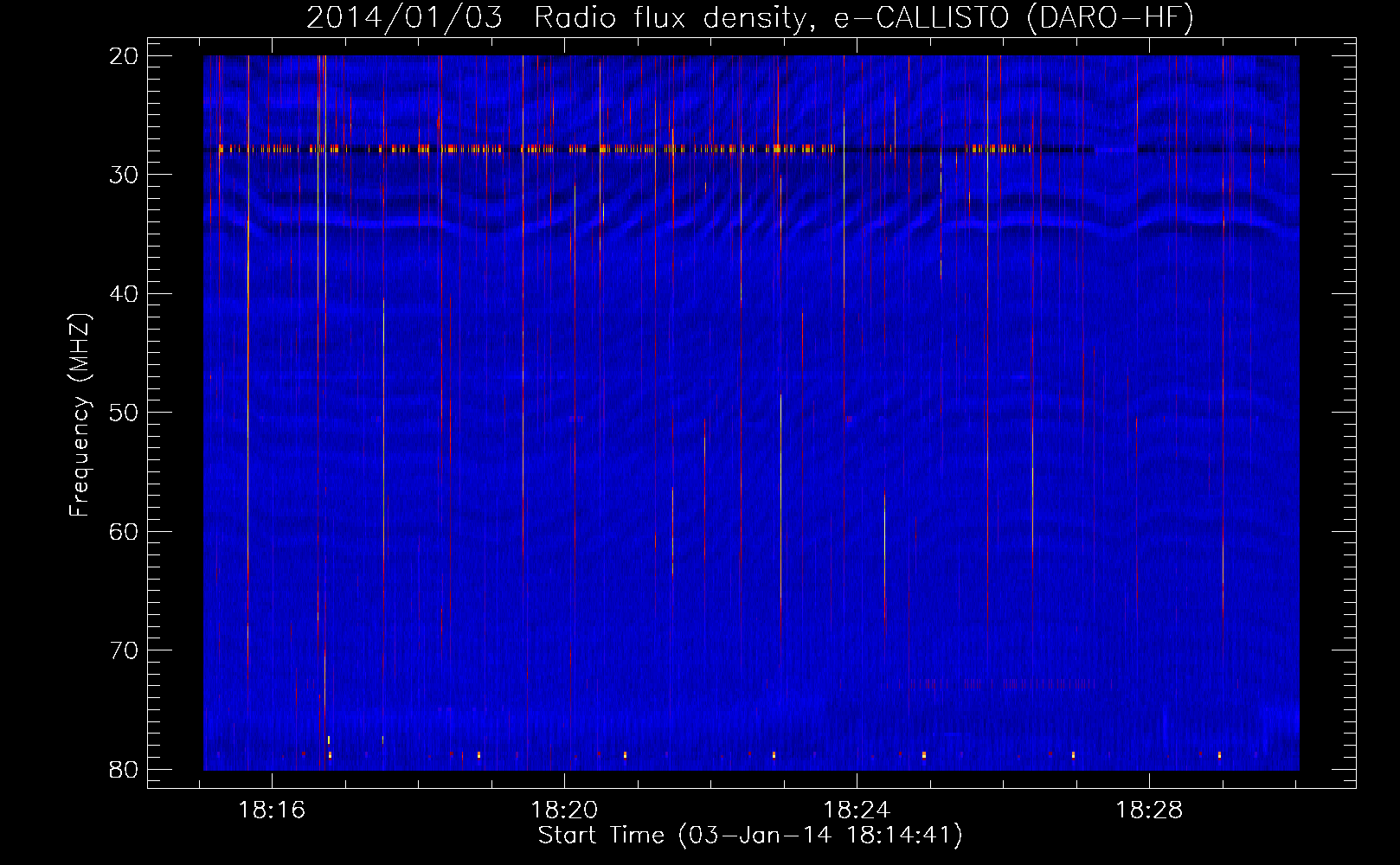This screenshot has width=1400, height=865.
Task: Click the '40' frequency tick label
Action: point(125,294)
